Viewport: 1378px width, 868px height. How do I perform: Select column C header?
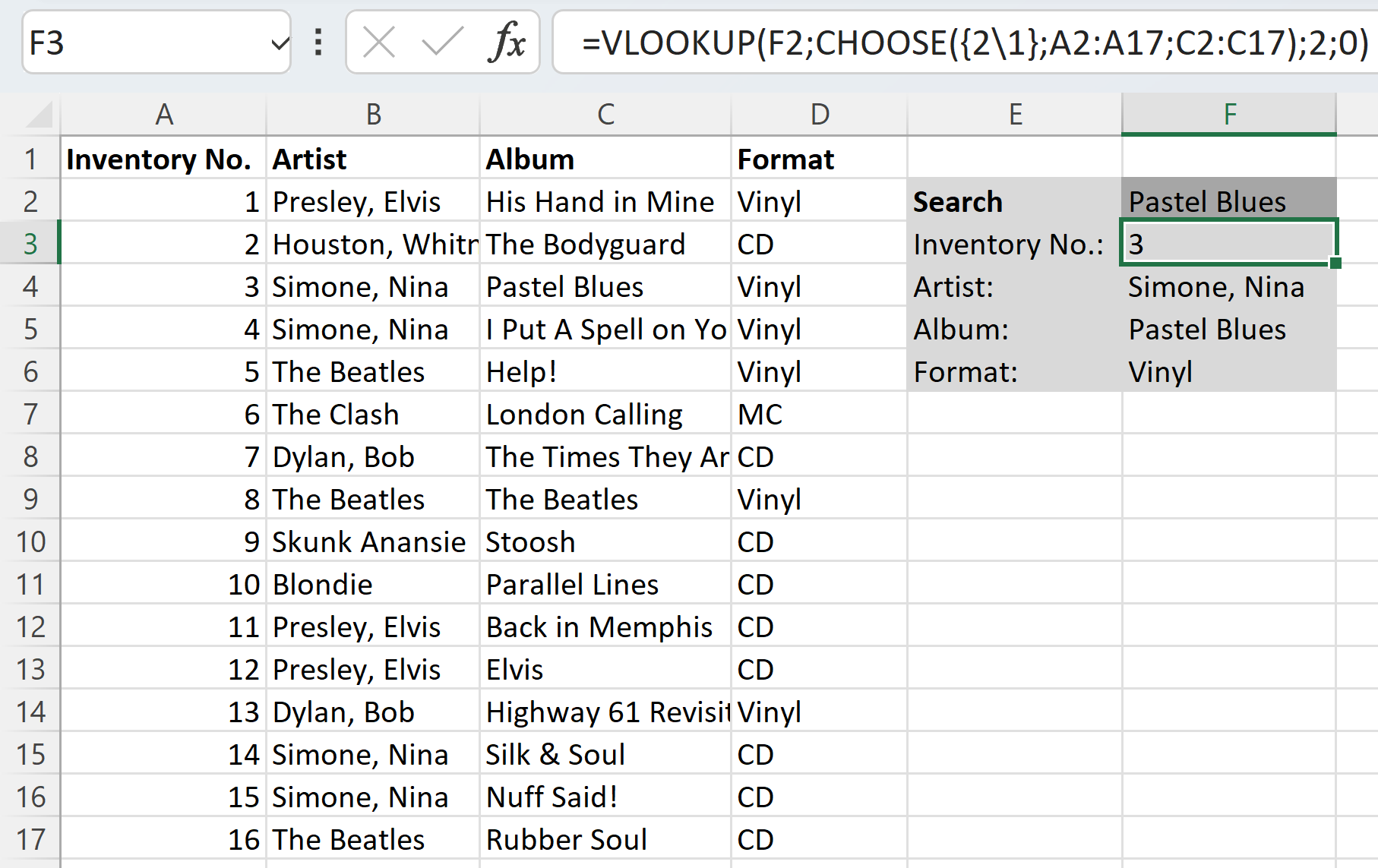tap(605, 115)
